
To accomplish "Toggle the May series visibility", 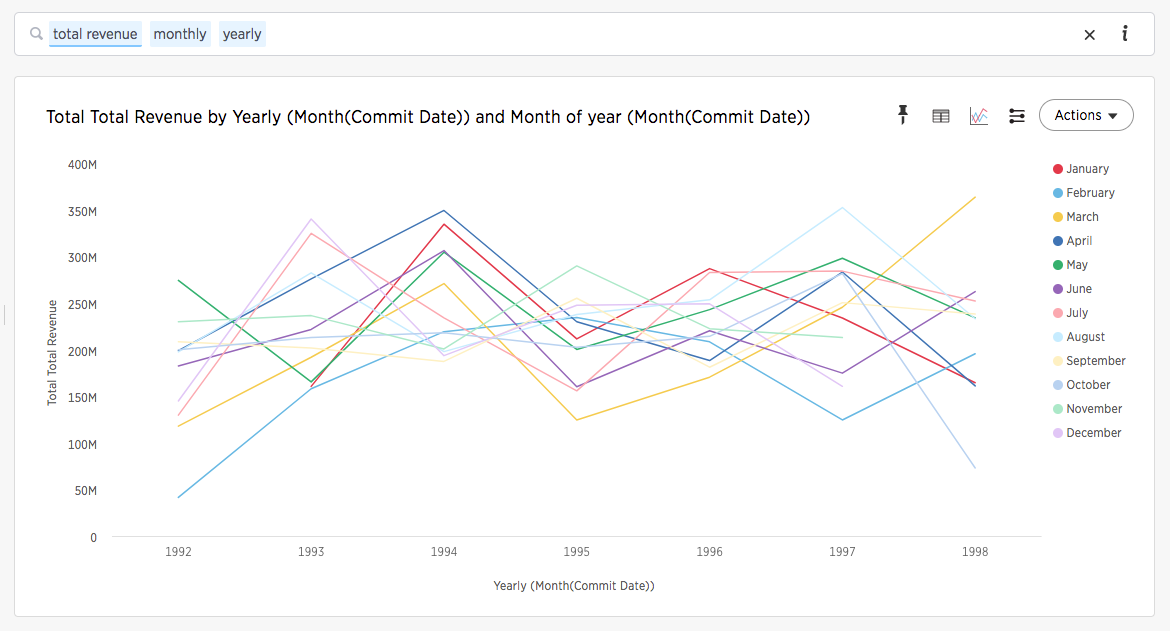I will click(x=1076, y=264).
